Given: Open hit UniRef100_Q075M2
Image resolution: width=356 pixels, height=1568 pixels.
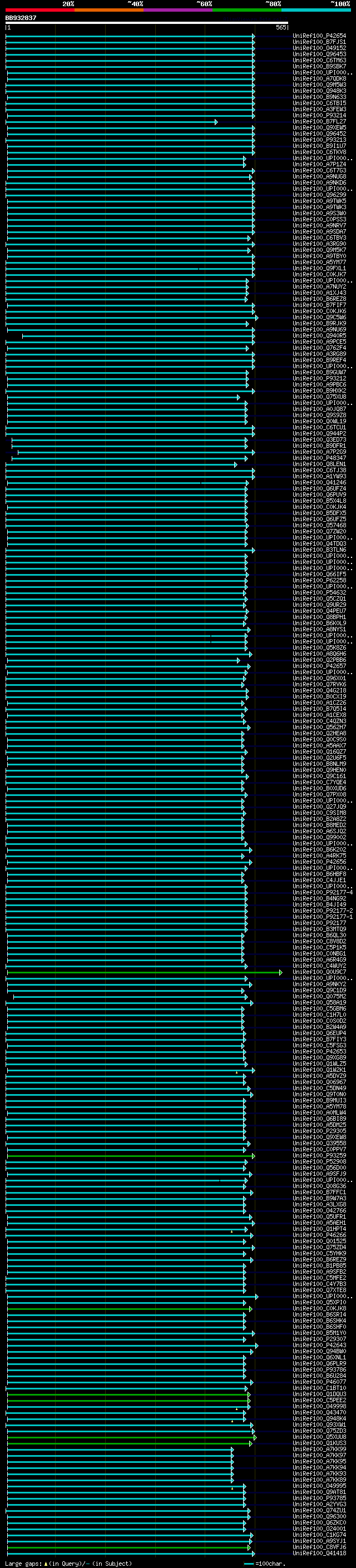Looking at the screenshot, I should coord(319,996).
